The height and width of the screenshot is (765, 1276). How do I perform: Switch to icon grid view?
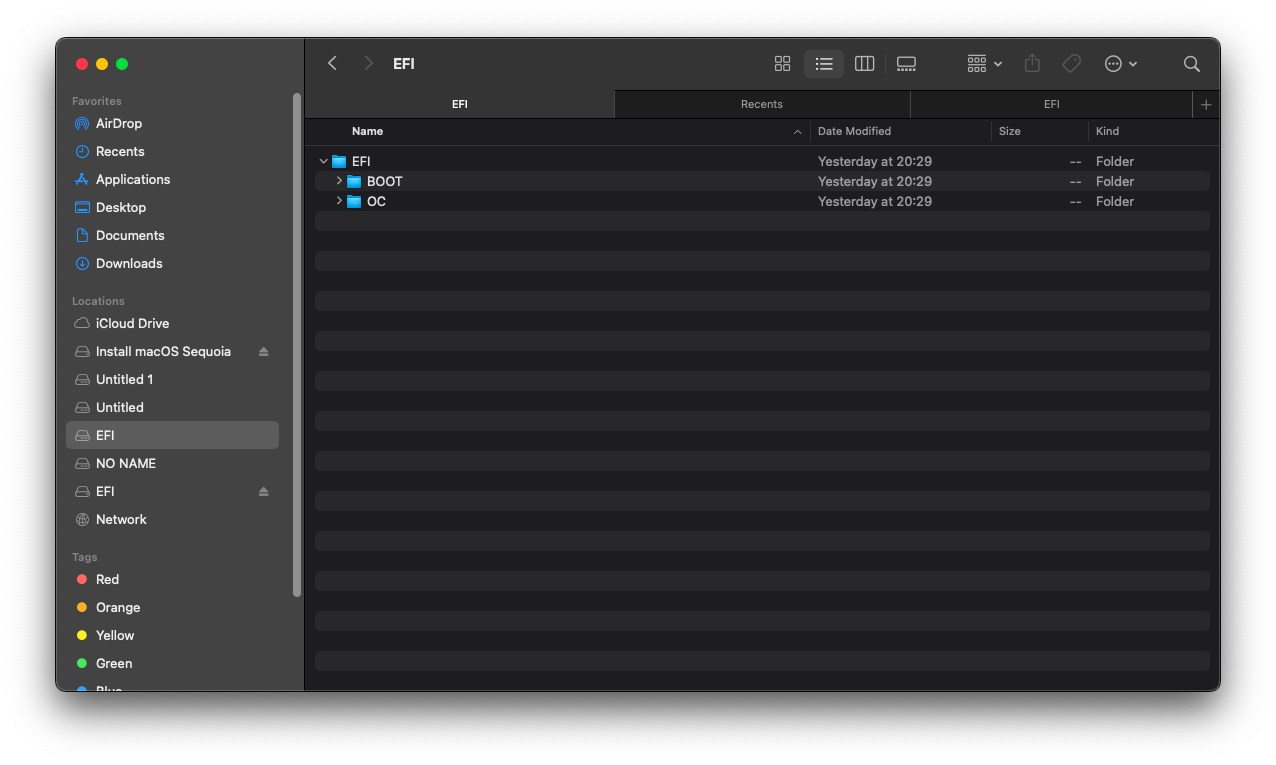tap(782, 63)
